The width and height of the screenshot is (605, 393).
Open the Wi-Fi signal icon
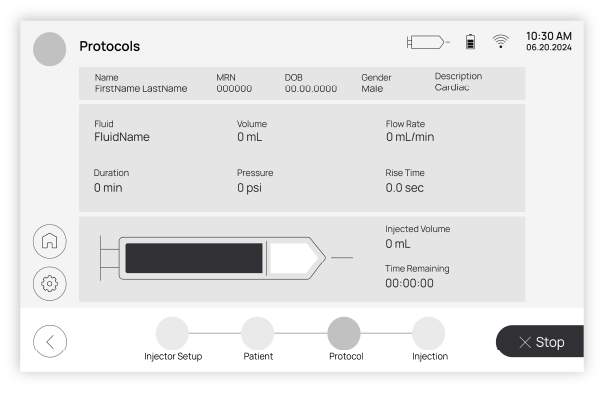[500, 41]
